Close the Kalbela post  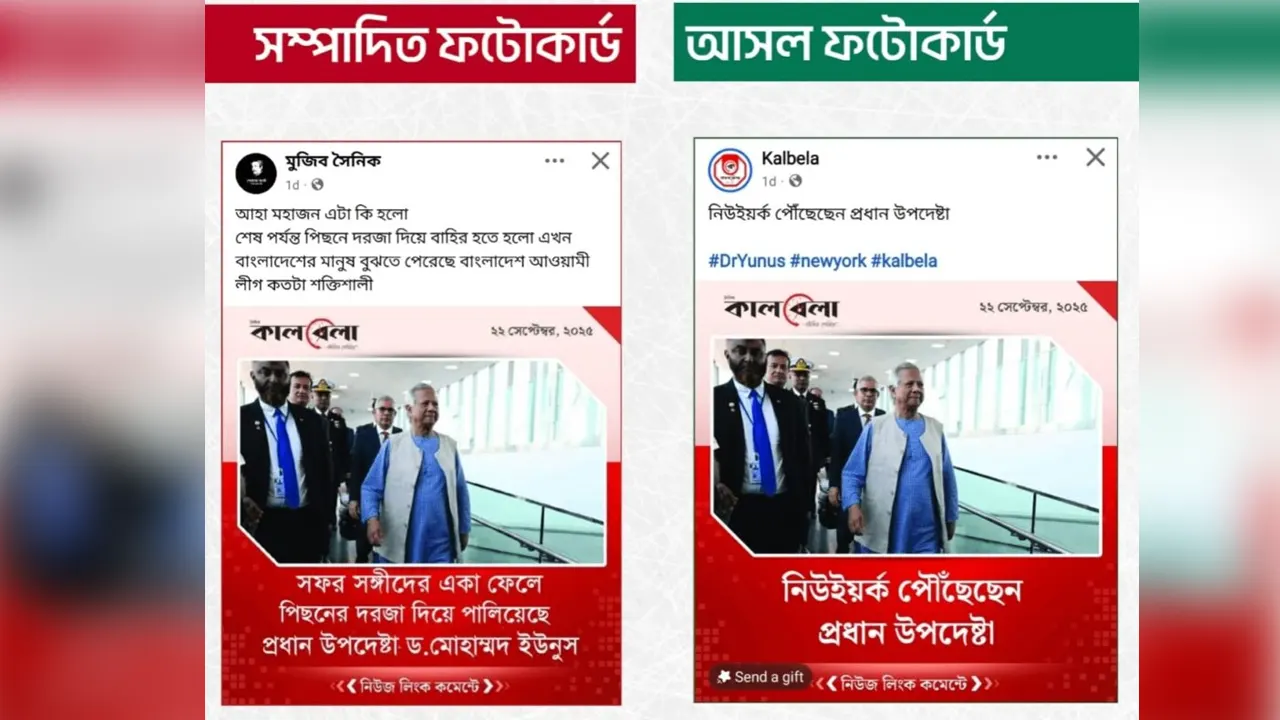pos(1096,157)
